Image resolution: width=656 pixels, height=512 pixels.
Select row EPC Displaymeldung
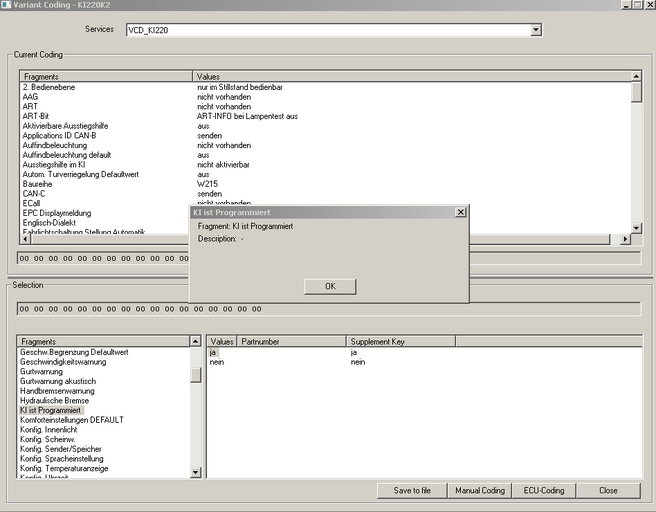[x=56, y=213]
